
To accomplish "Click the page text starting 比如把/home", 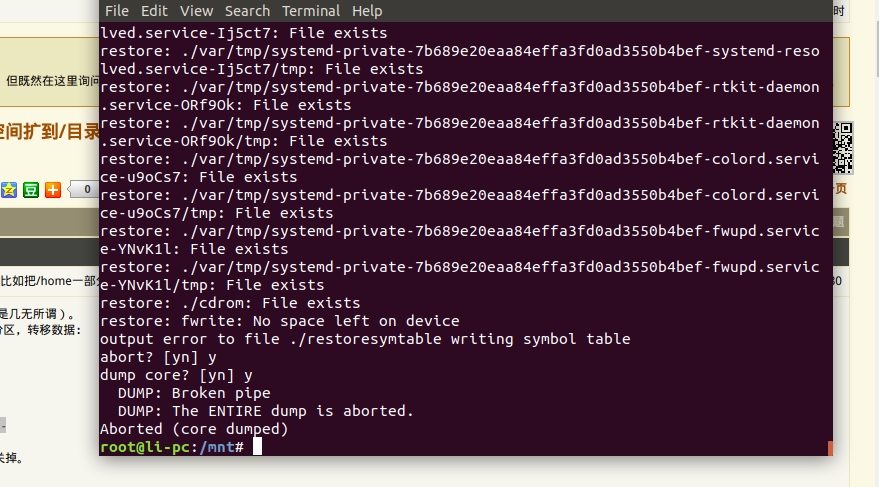I will coord(49,281).
